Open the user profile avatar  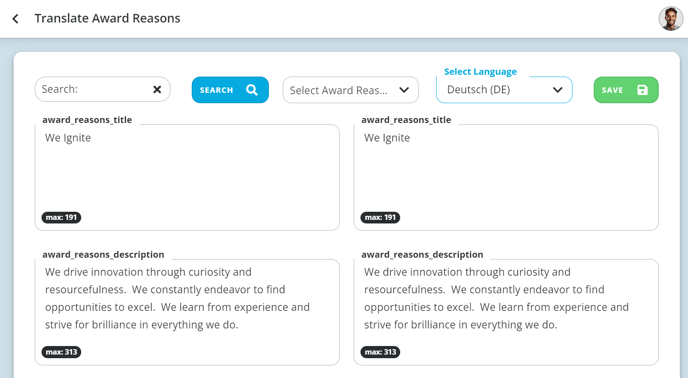coord(670,18)
